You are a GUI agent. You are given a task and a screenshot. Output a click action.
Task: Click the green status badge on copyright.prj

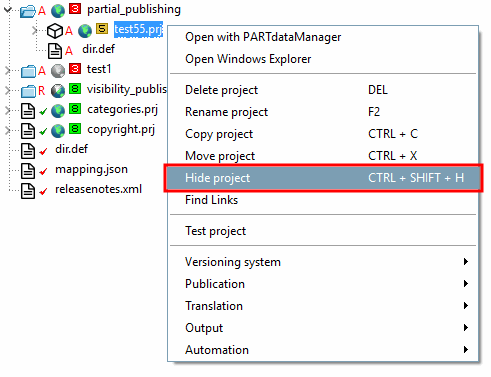coord(75,129)
